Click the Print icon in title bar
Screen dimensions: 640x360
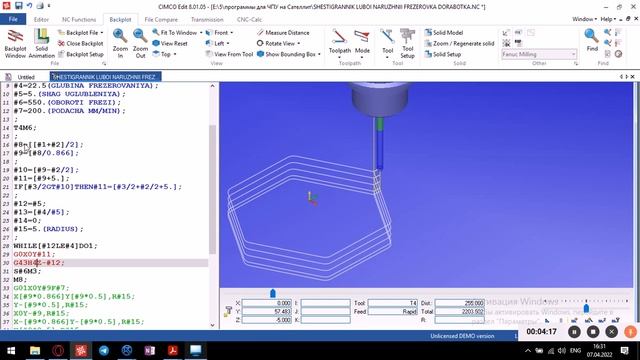coord(40,6)
